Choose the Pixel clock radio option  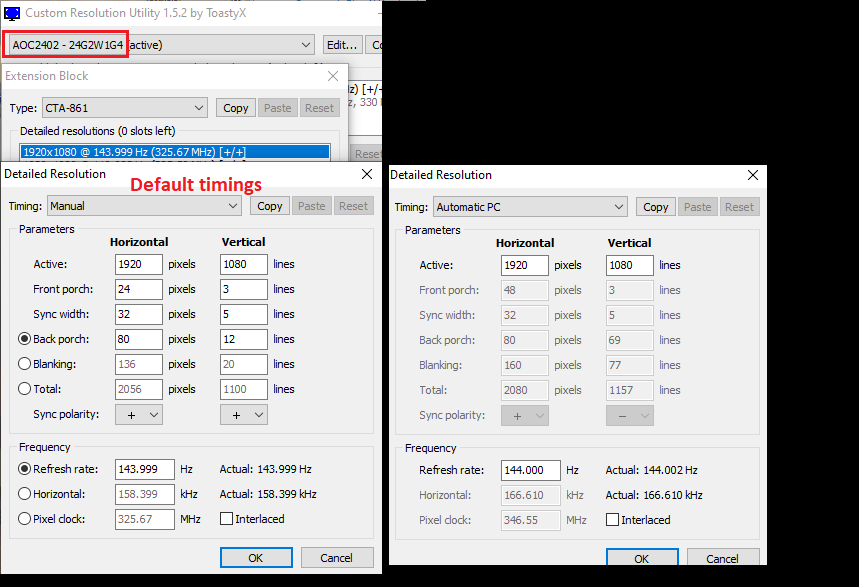25,519
